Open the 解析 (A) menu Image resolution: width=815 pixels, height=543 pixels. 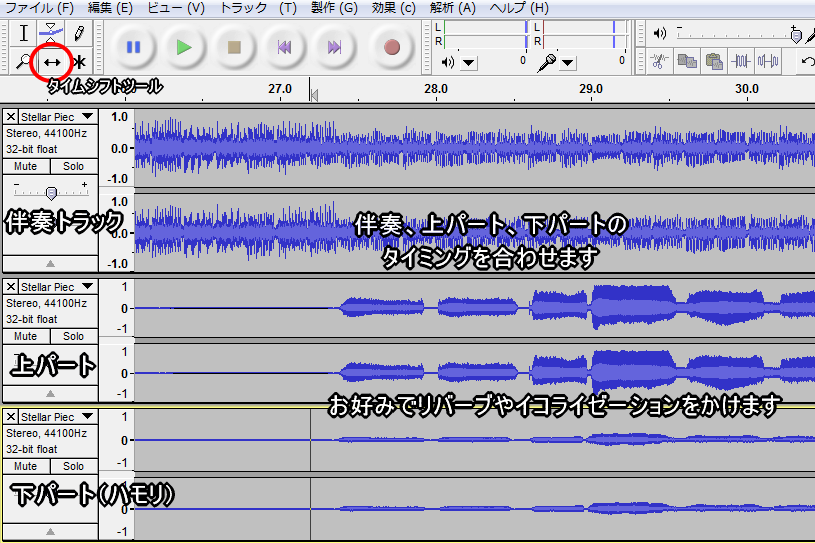[x=453, y=8]
